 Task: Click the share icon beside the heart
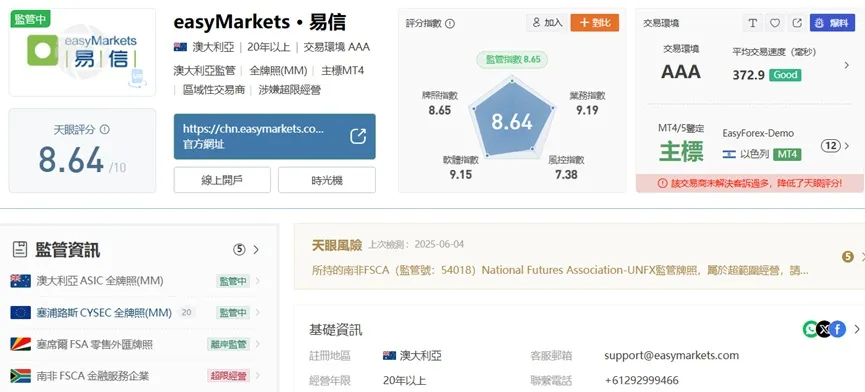(x=797, y=23)
